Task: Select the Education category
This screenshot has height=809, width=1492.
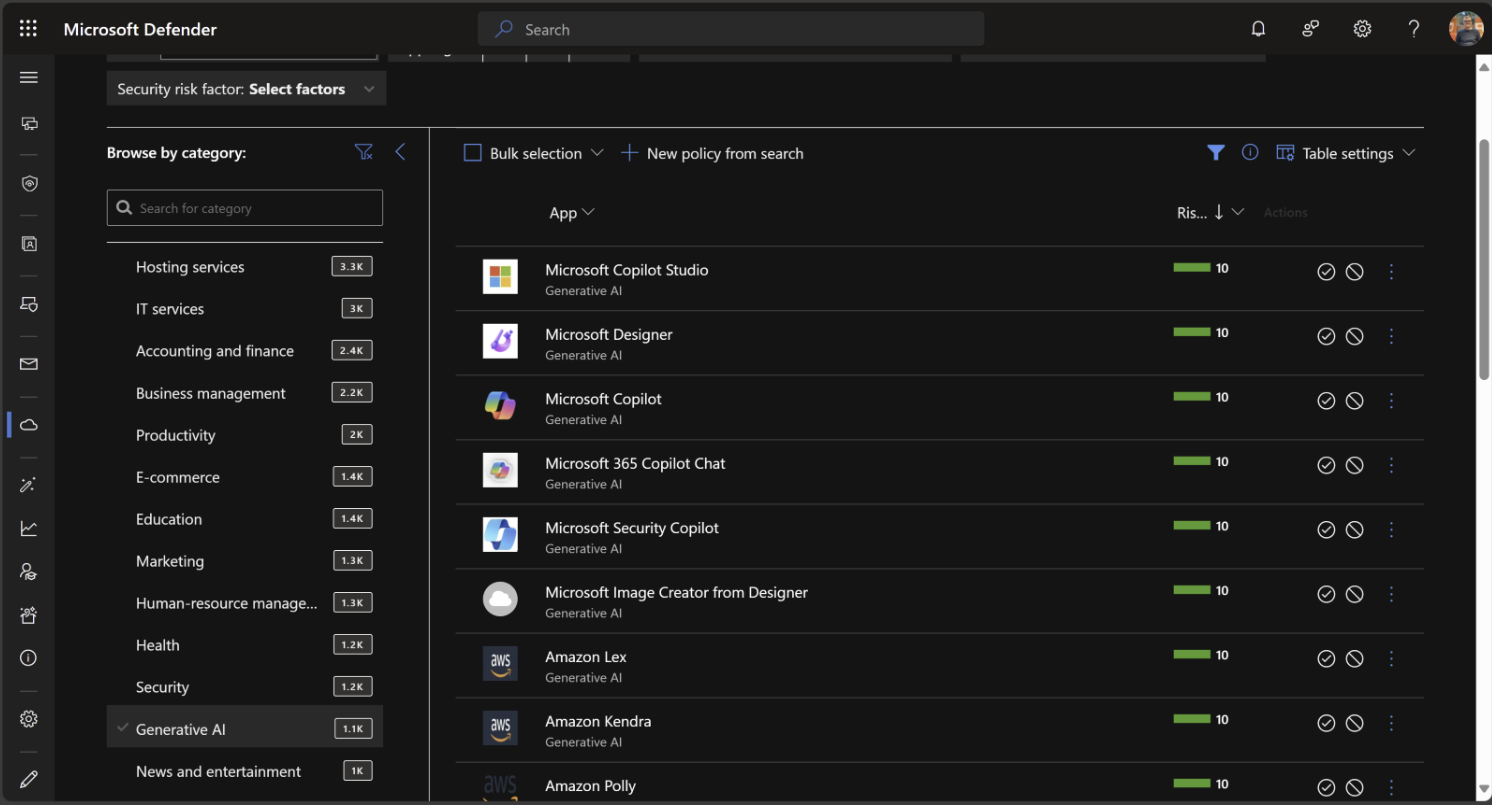Action: (x=245, y=519)
